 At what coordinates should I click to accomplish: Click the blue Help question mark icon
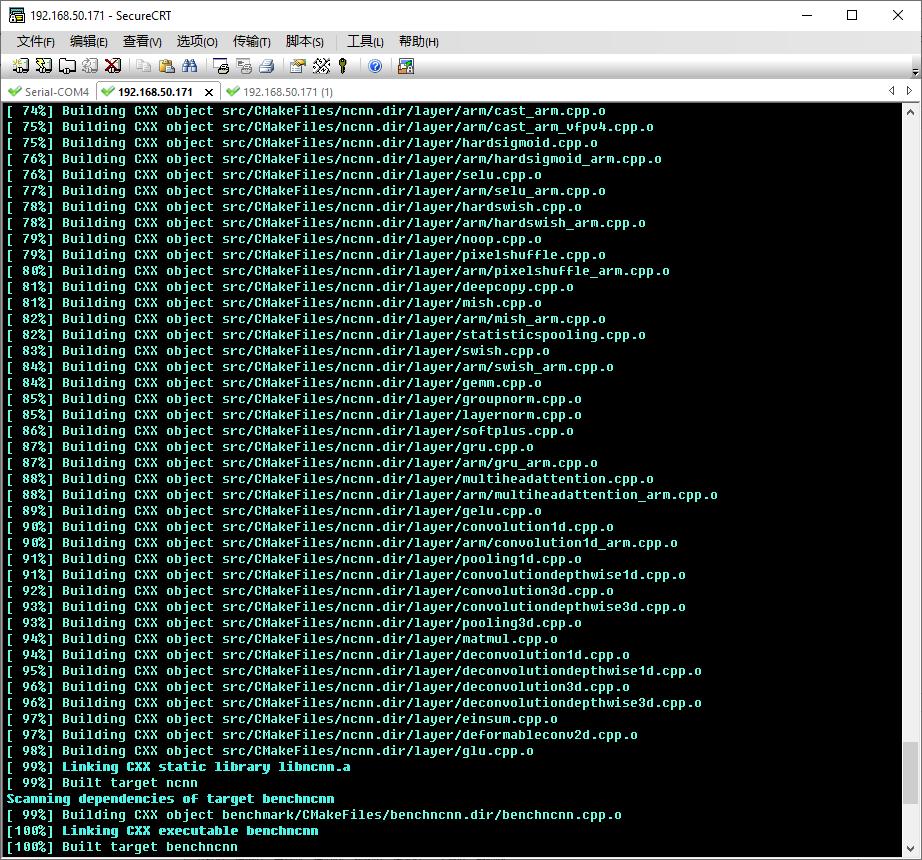(x=375, y=66)
